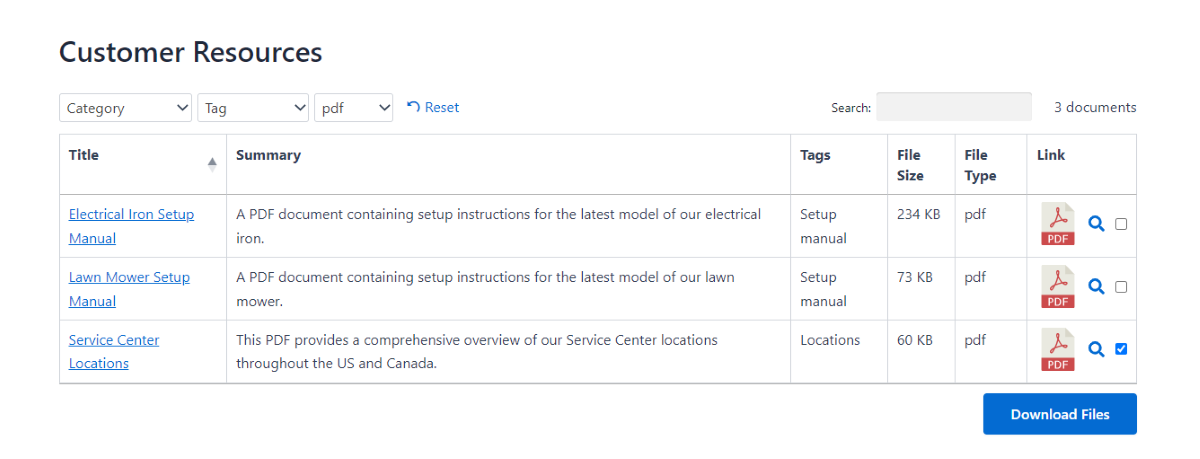The height and width of the screenshot is (459, 1200).
Task: Reset all filters
Action: click(x=433, y=107)
